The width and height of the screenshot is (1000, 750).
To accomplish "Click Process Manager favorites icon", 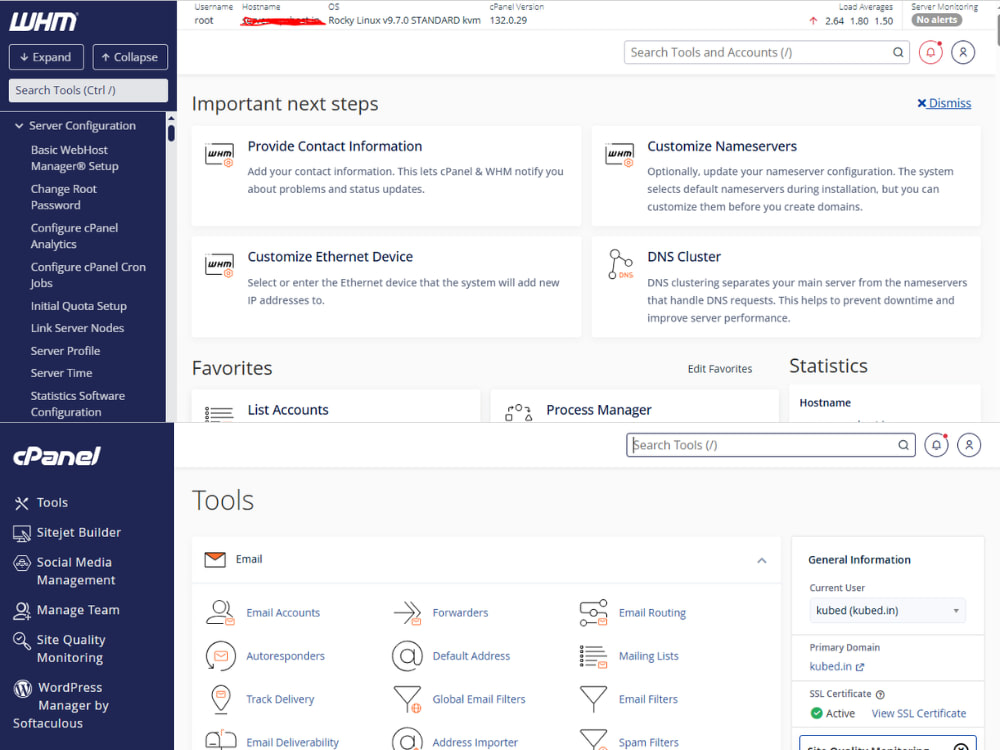I will [x=518, y=413].
